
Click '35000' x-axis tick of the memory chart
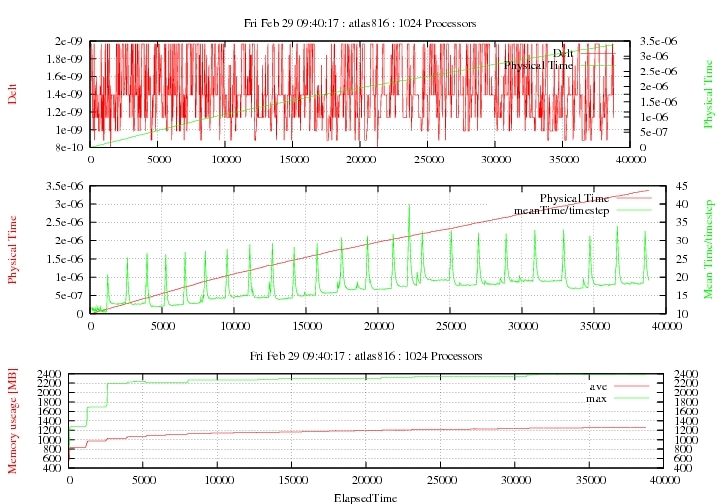591,481
